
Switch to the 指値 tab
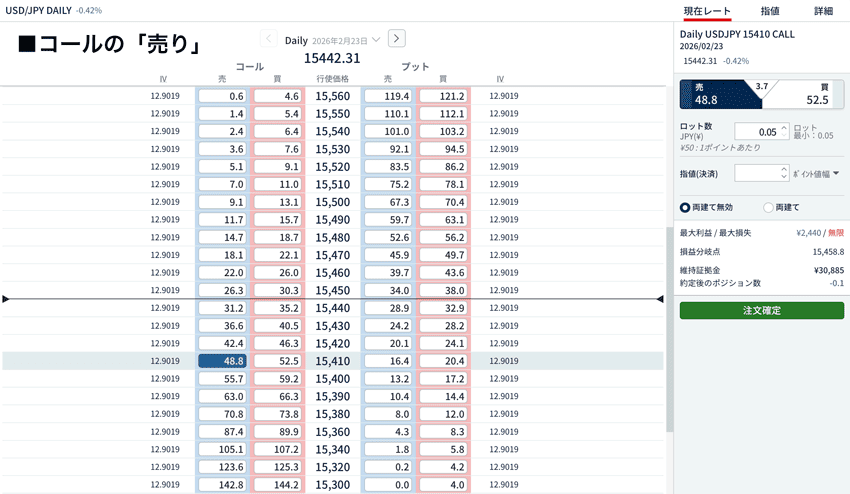pyautogui.click(x=770, y=10)
